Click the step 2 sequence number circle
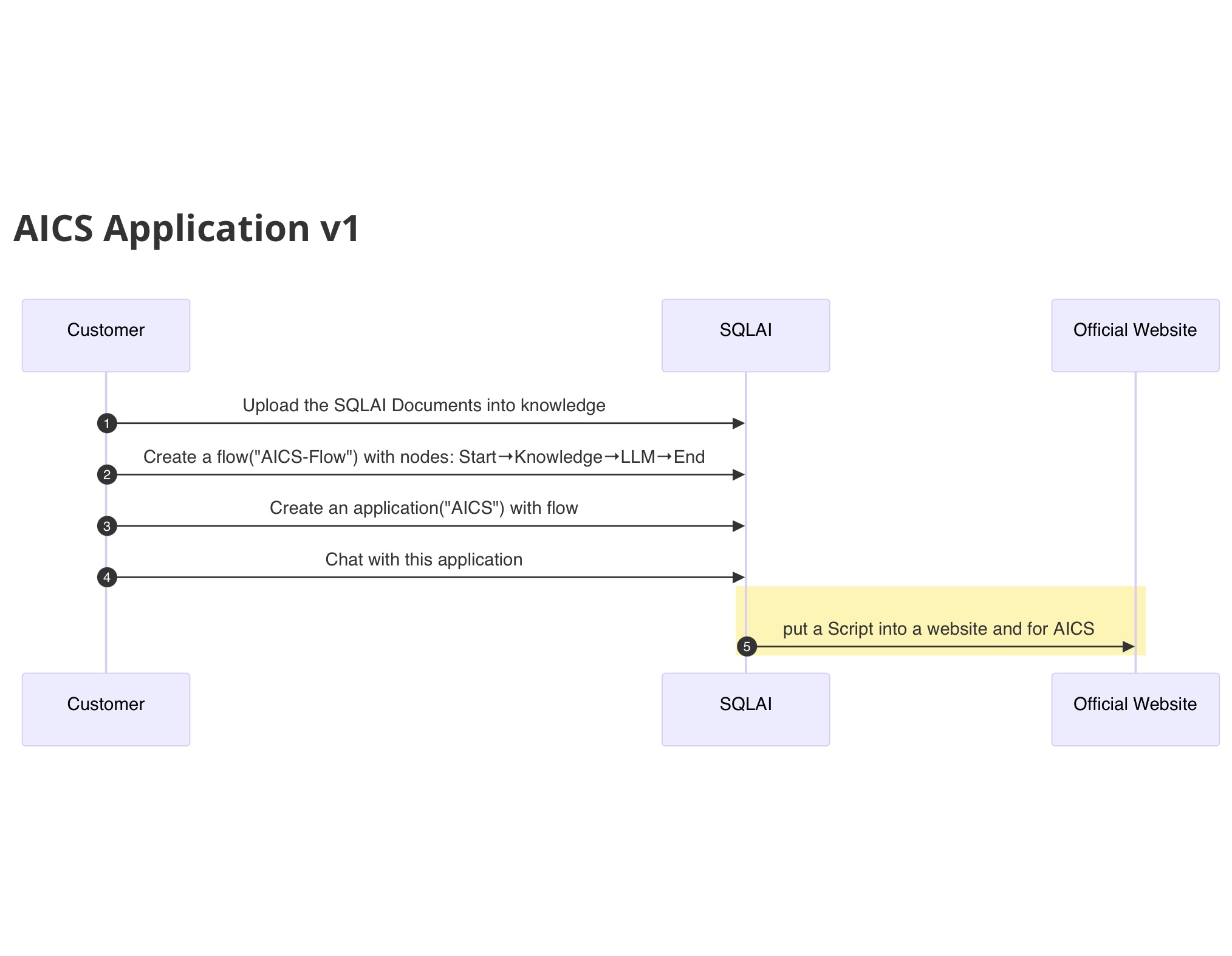Viewport: 1232px width, 956px height. click(107, 474)
